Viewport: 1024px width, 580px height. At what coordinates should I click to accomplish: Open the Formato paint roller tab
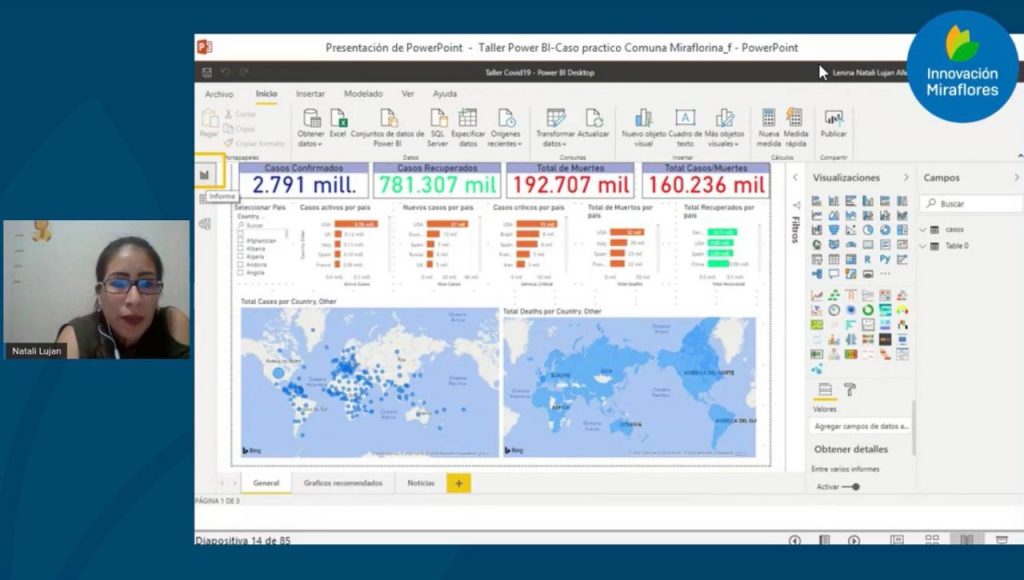tap(850, 390)
